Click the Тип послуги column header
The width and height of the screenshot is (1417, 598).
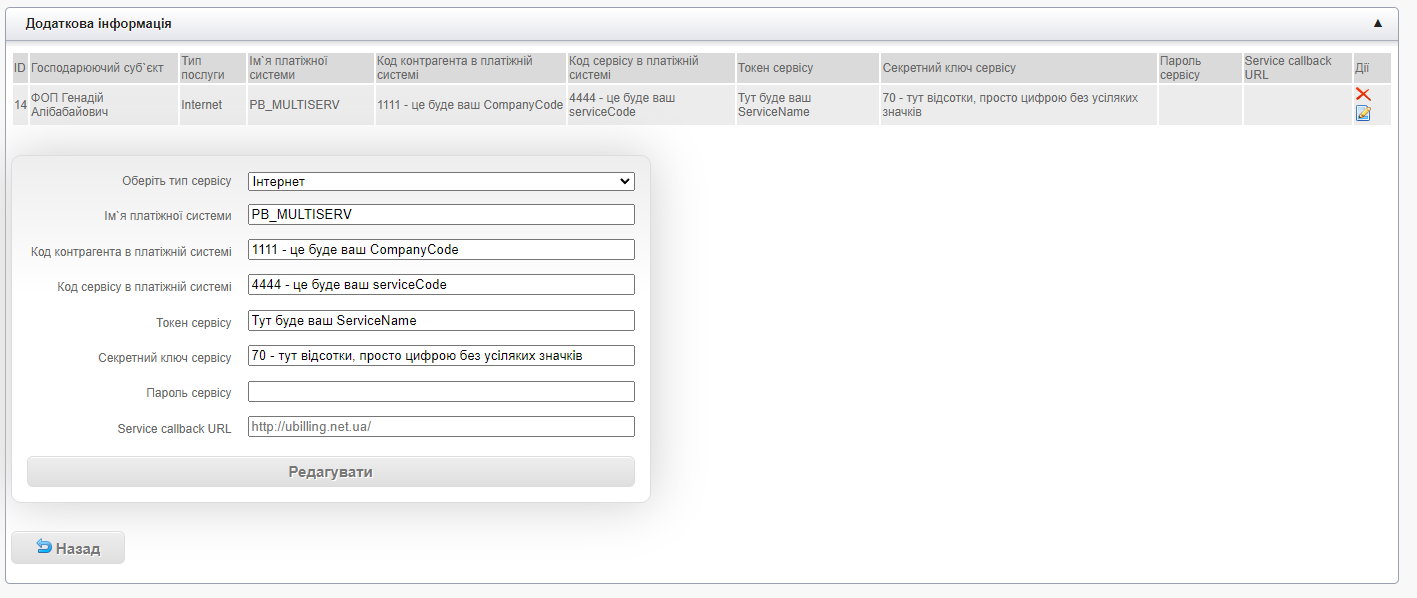[x=204, y=68]
